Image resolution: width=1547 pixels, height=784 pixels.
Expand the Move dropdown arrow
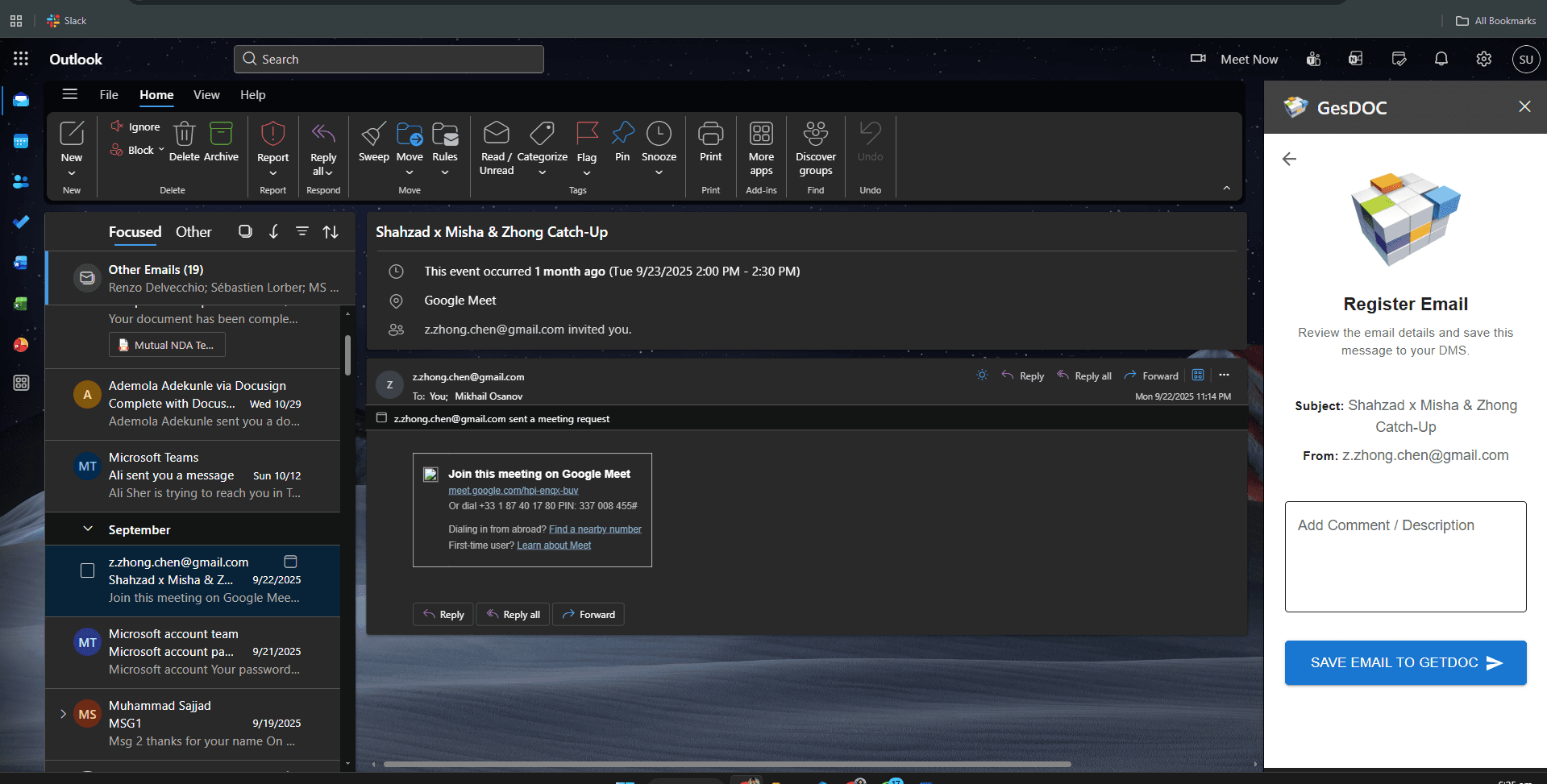point(410,172)
